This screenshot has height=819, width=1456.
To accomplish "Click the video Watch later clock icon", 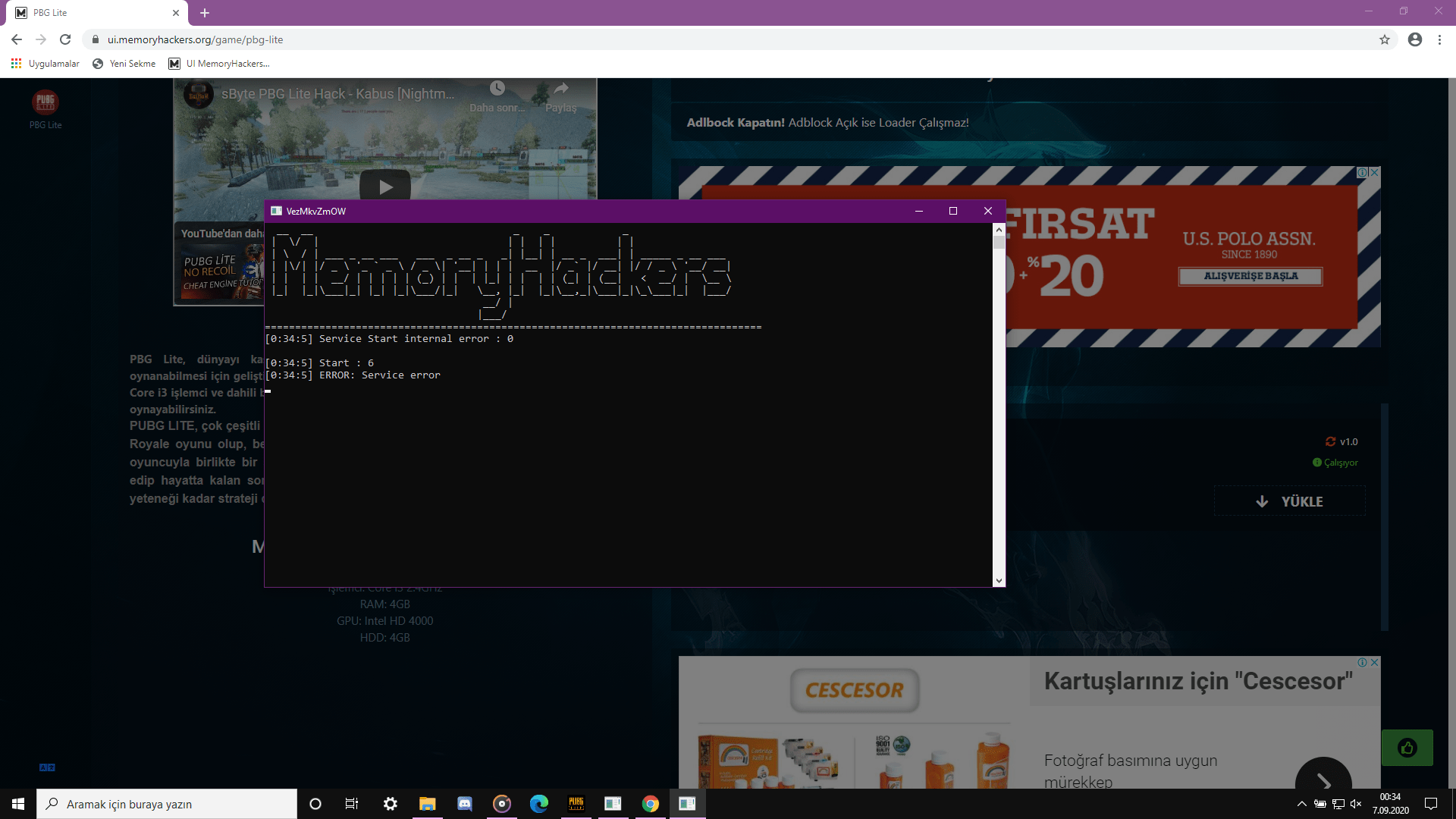I will [497, 89].
